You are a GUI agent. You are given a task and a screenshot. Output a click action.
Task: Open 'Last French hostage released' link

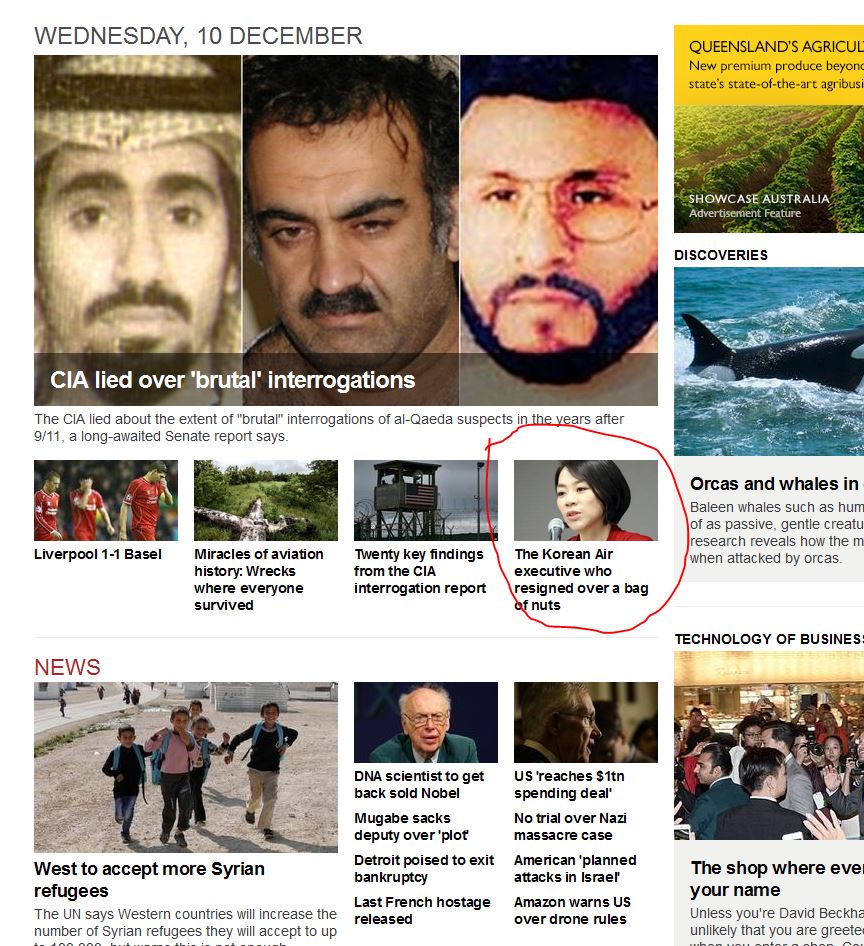tap(422, 910)
